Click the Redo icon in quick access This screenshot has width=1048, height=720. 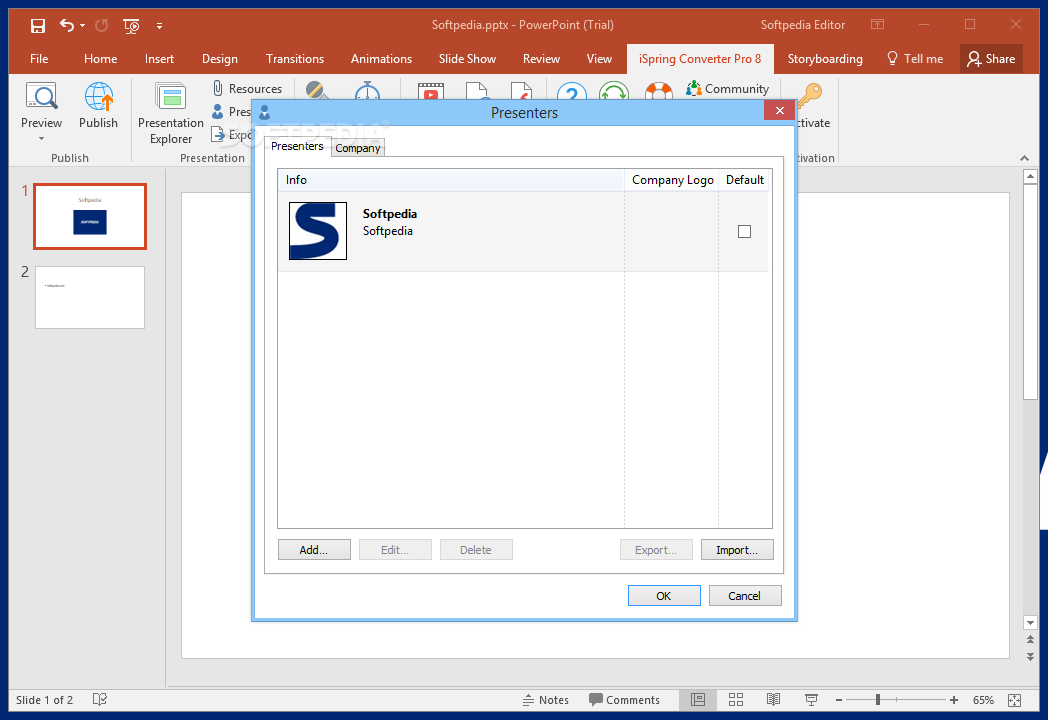click(x=102, y=25)
